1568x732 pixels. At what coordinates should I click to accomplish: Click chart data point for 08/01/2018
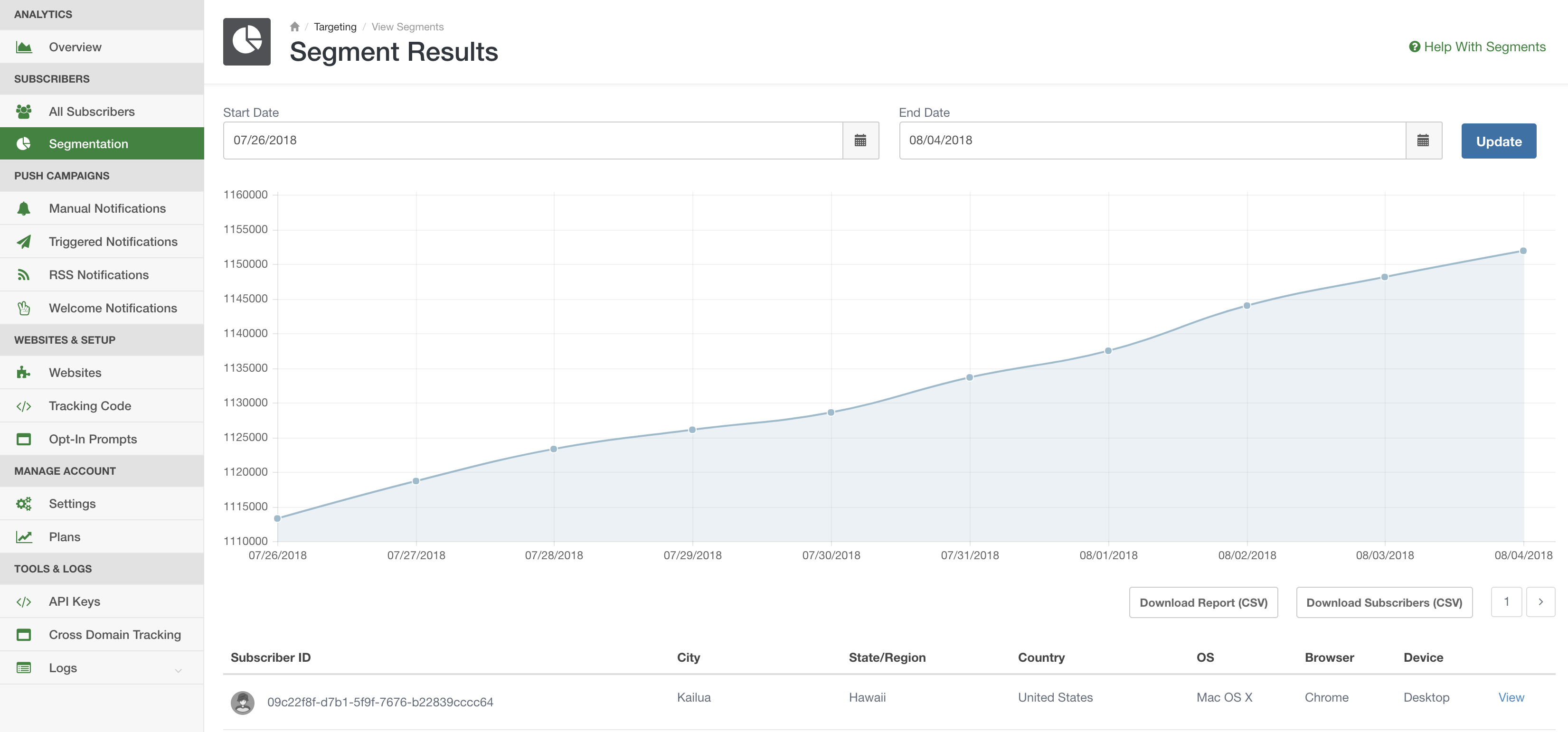[x=1108, y=351]
